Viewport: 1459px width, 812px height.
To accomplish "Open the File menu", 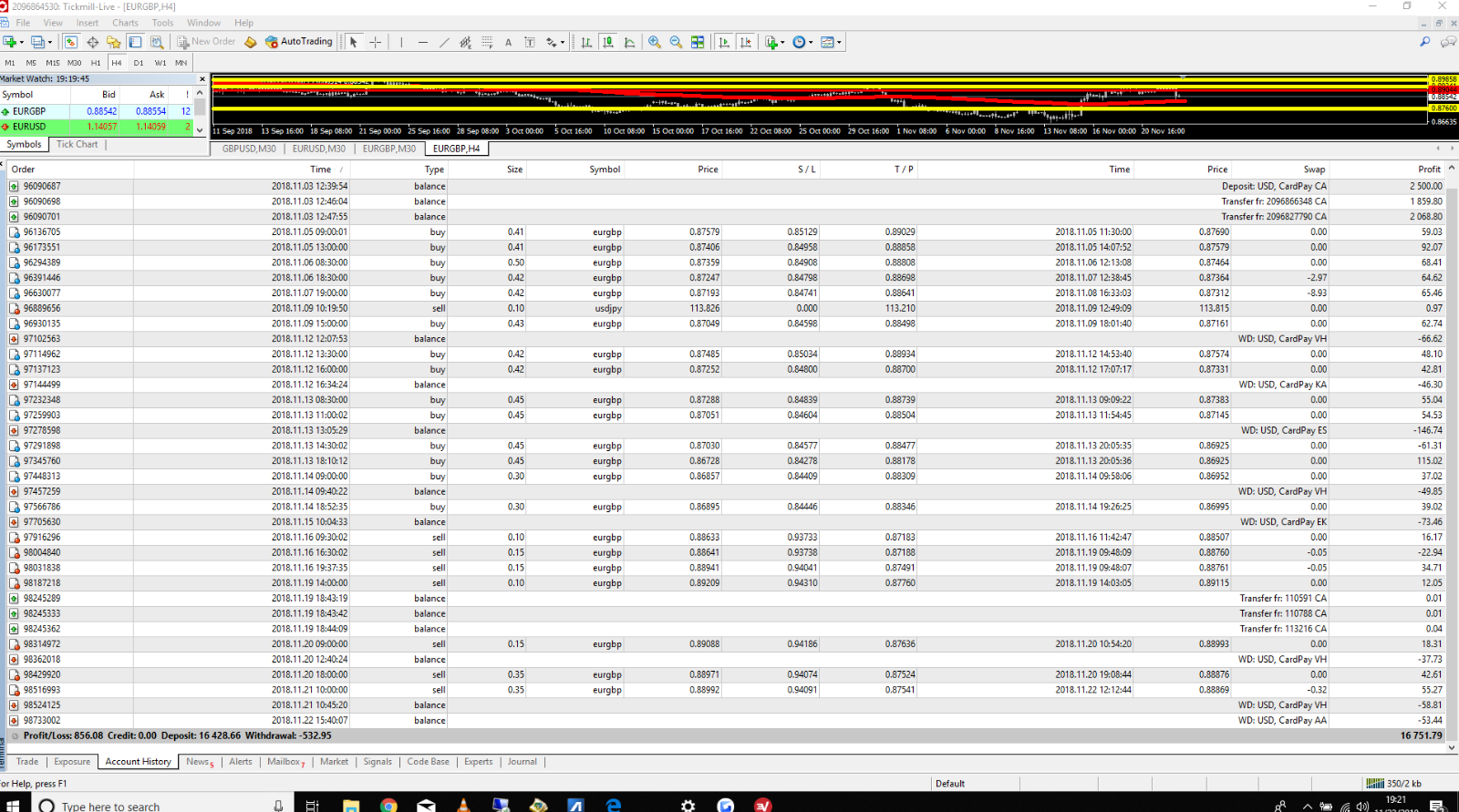I will click(23, 23).
